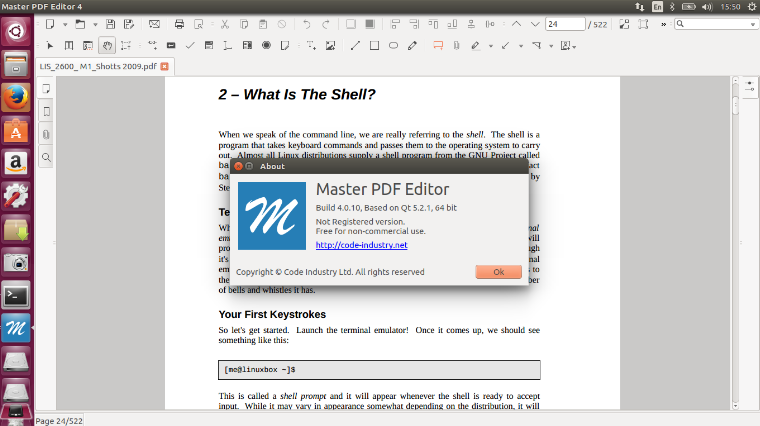Viewport: 760px width, 426px height.
Task: Click the vertical scrollbar thumb
Action: [735, 105]
